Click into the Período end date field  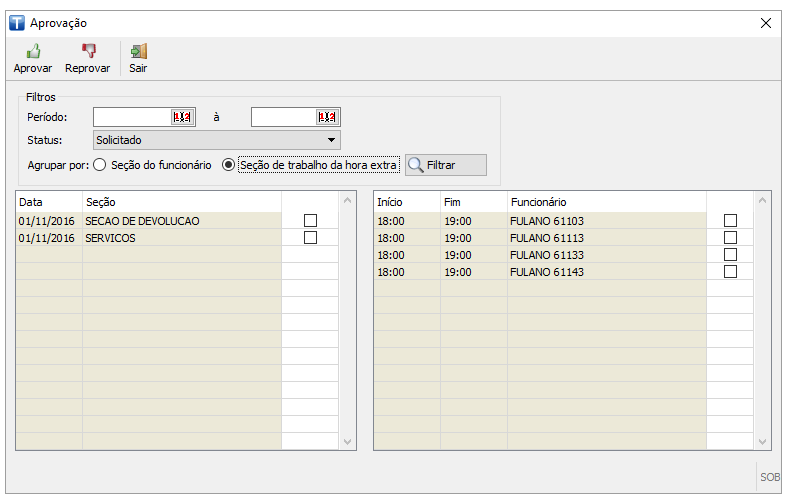[x=282, y=117]
